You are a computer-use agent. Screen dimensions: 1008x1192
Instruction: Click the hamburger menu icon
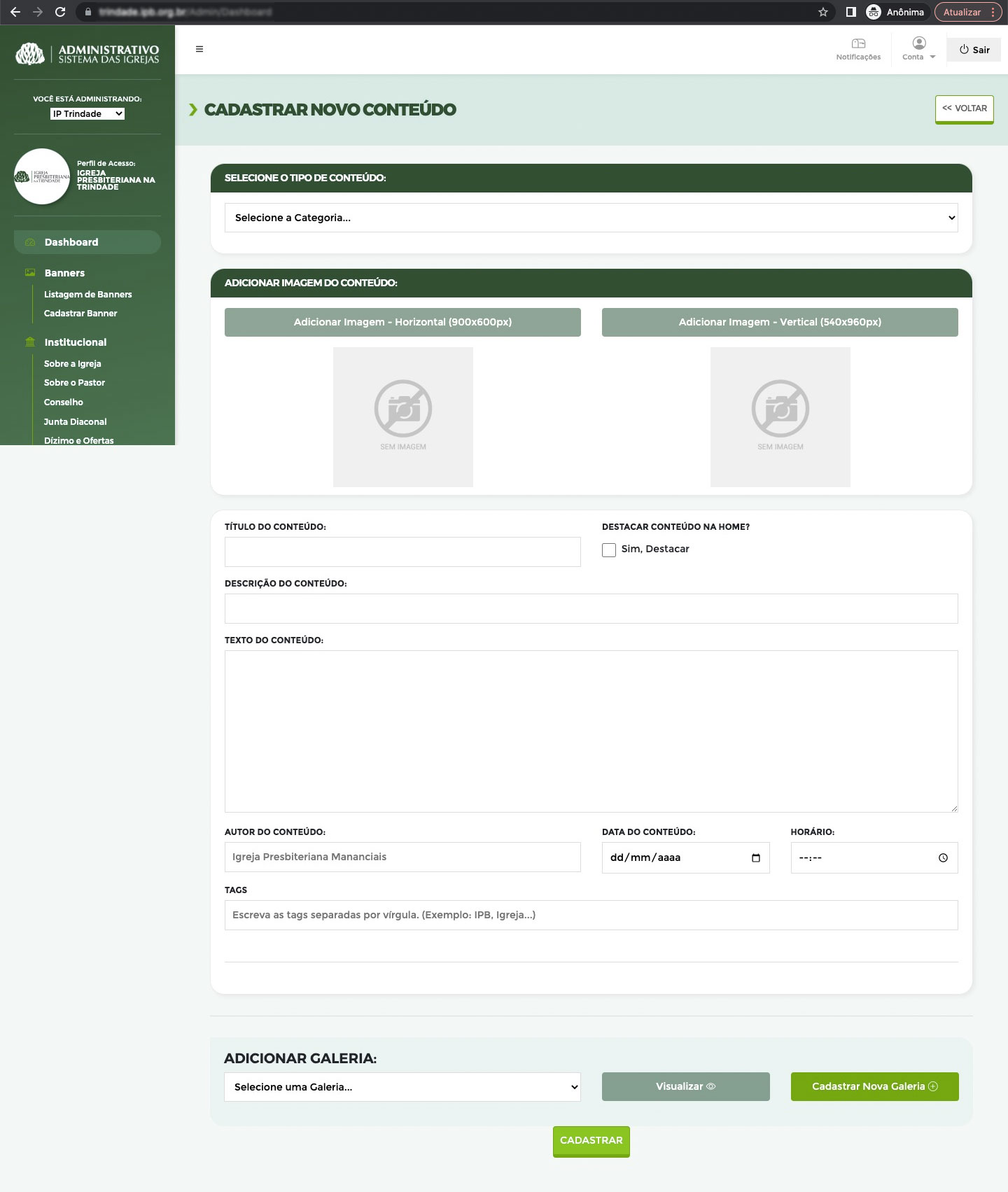(x=199, y=49)
